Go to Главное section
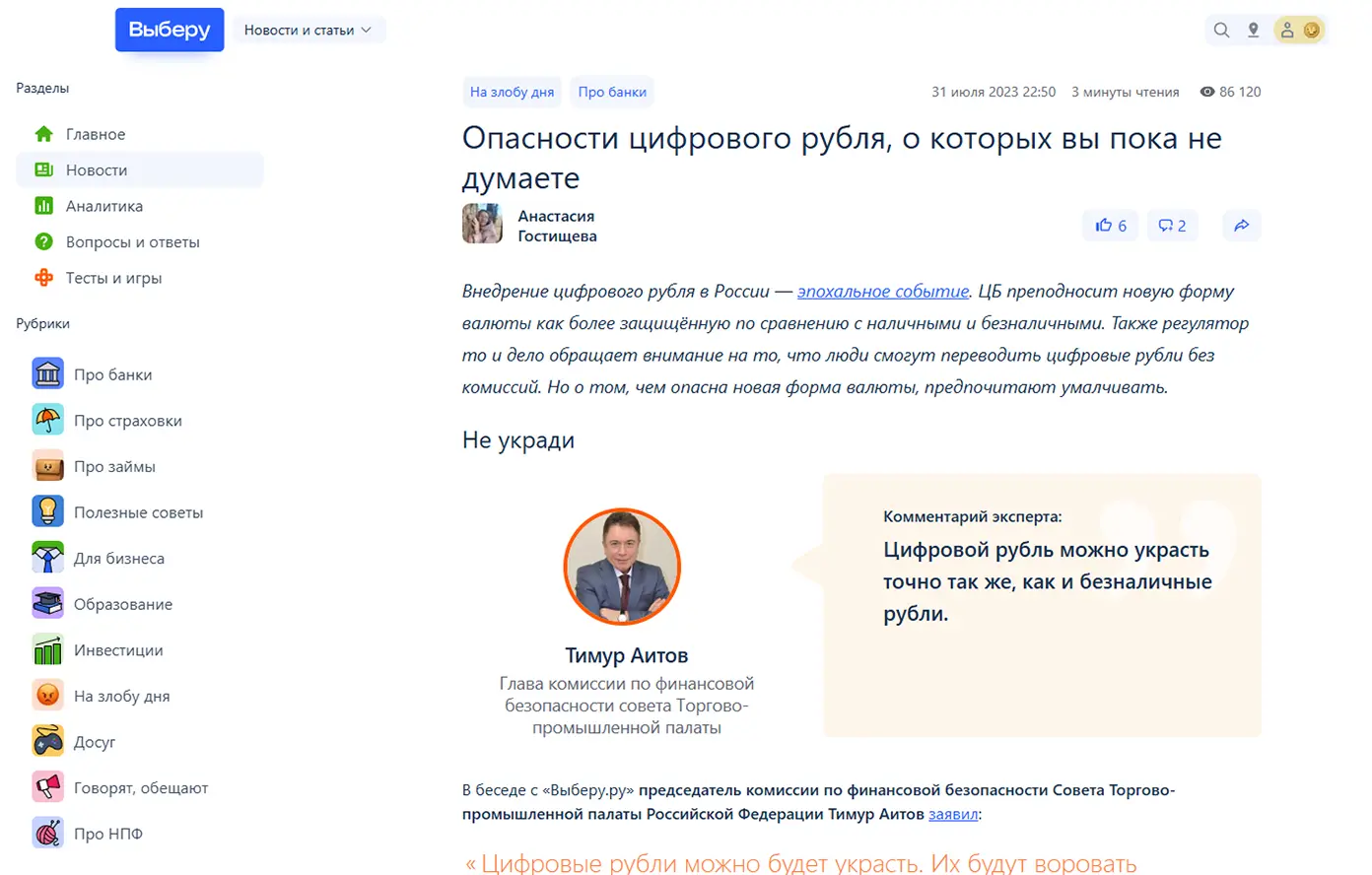 point(96,134)
